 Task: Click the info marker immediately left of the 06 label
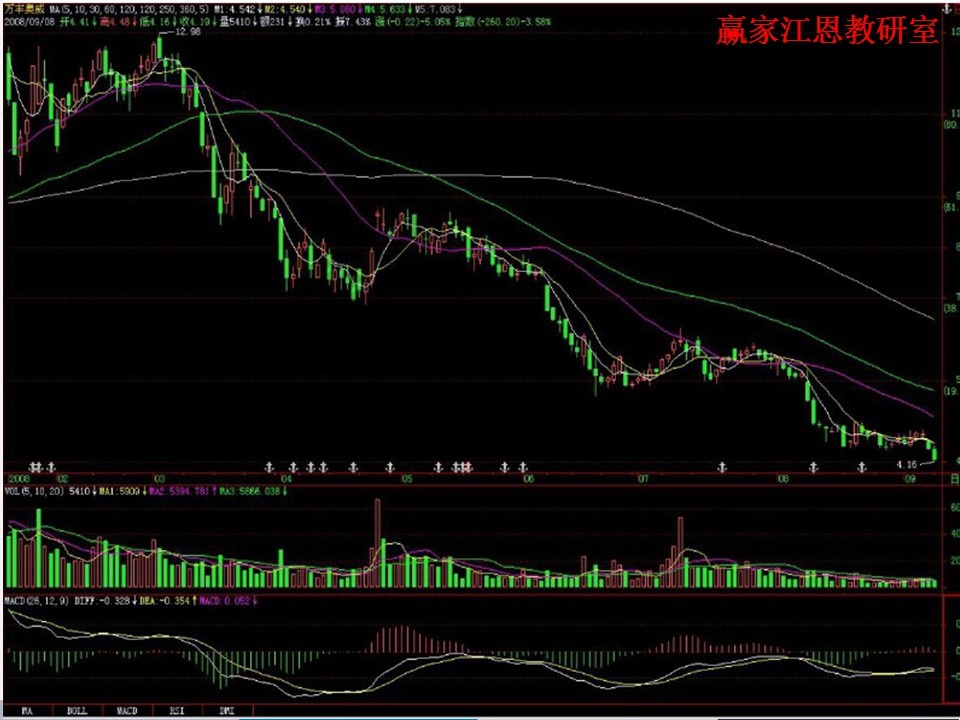point(521,467)
